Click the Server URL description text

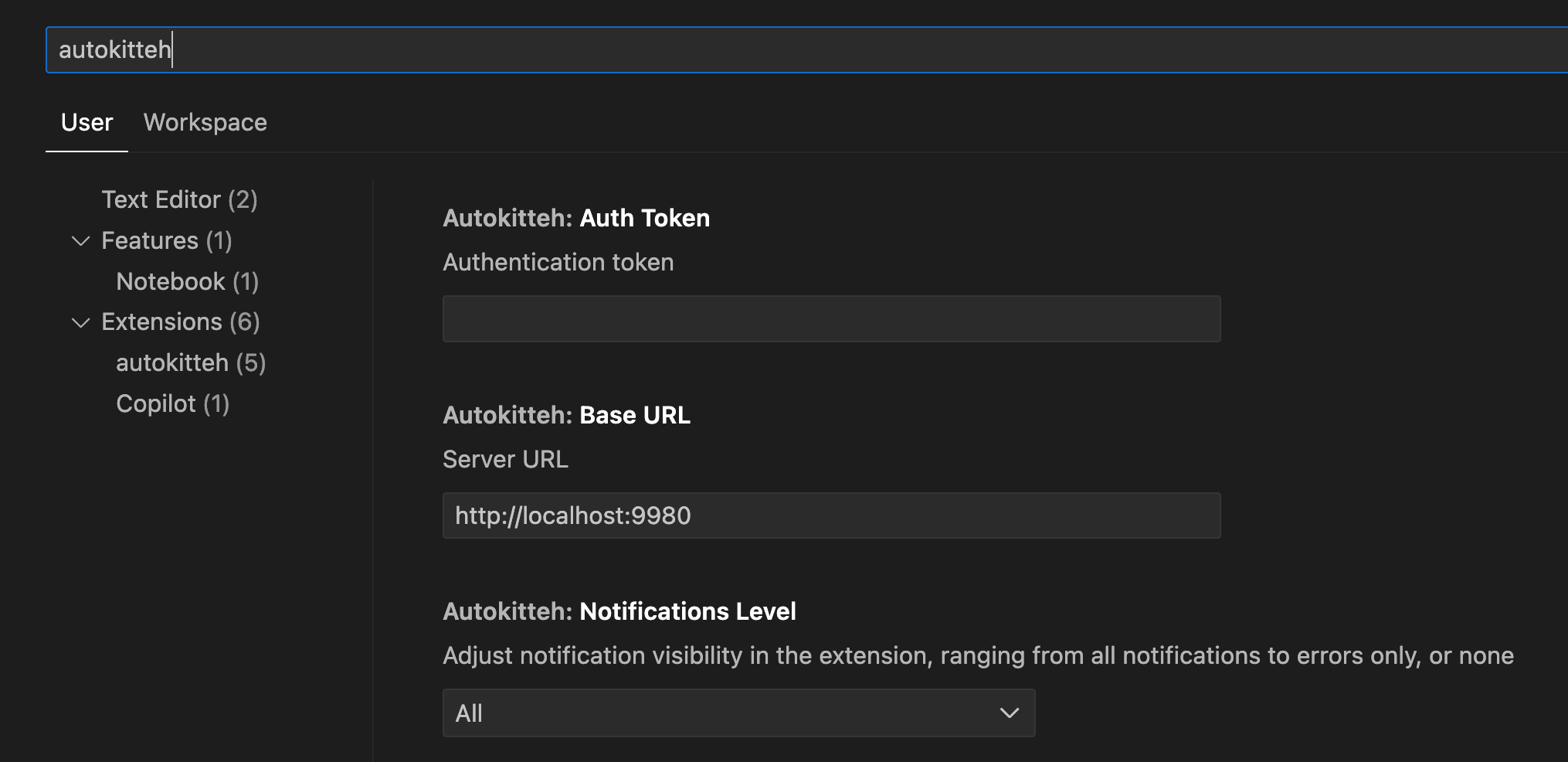pyautogui.click(x=505, y=460)
